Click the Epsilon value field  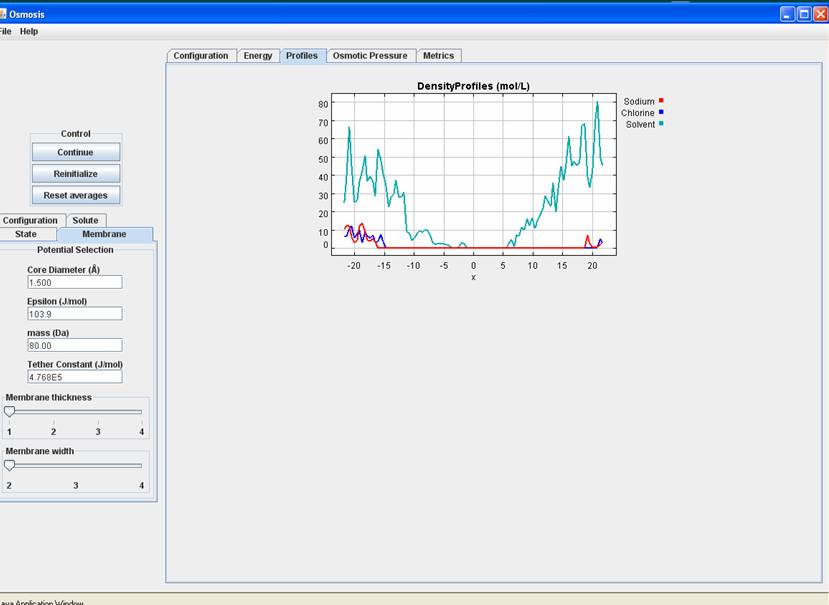[74, 314]
